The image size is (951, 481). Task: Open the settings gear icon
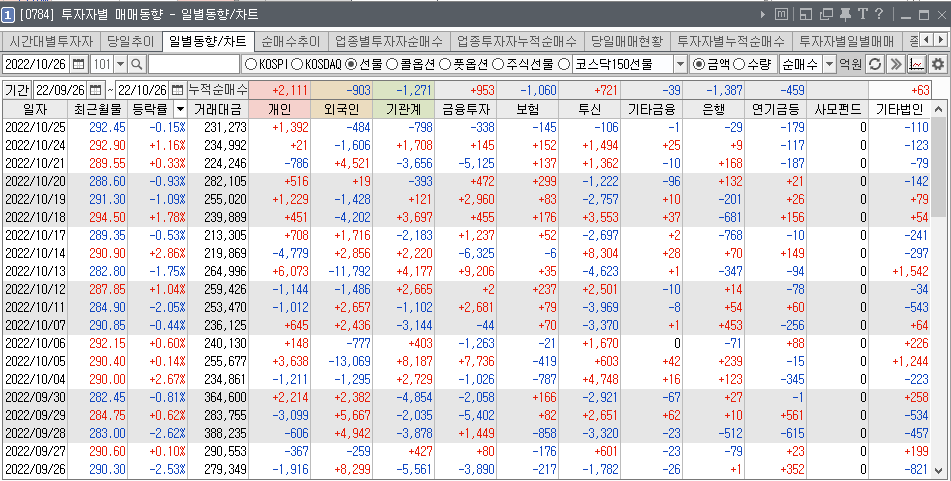point(938,64)
